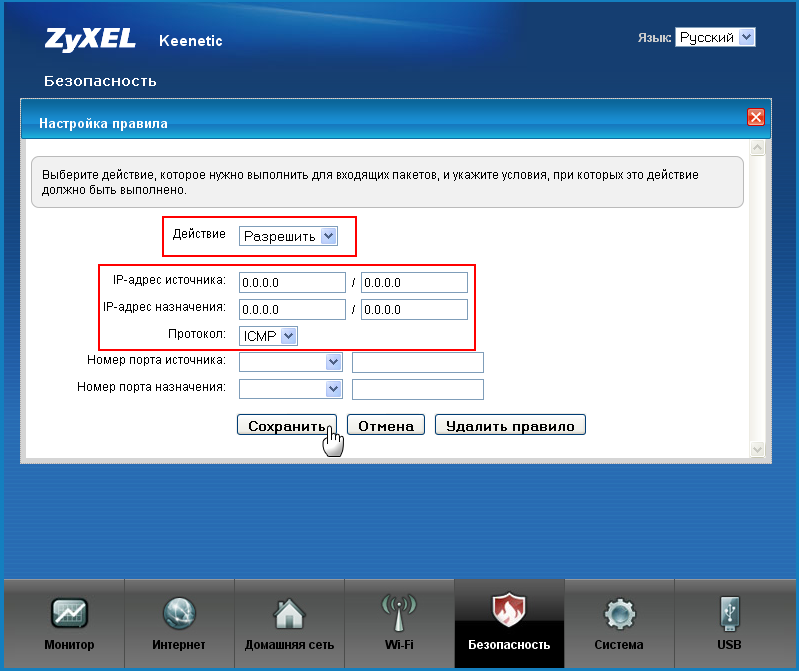Click the source port number text field
Screen dimensions: 799x671
(x=418, y=362)
